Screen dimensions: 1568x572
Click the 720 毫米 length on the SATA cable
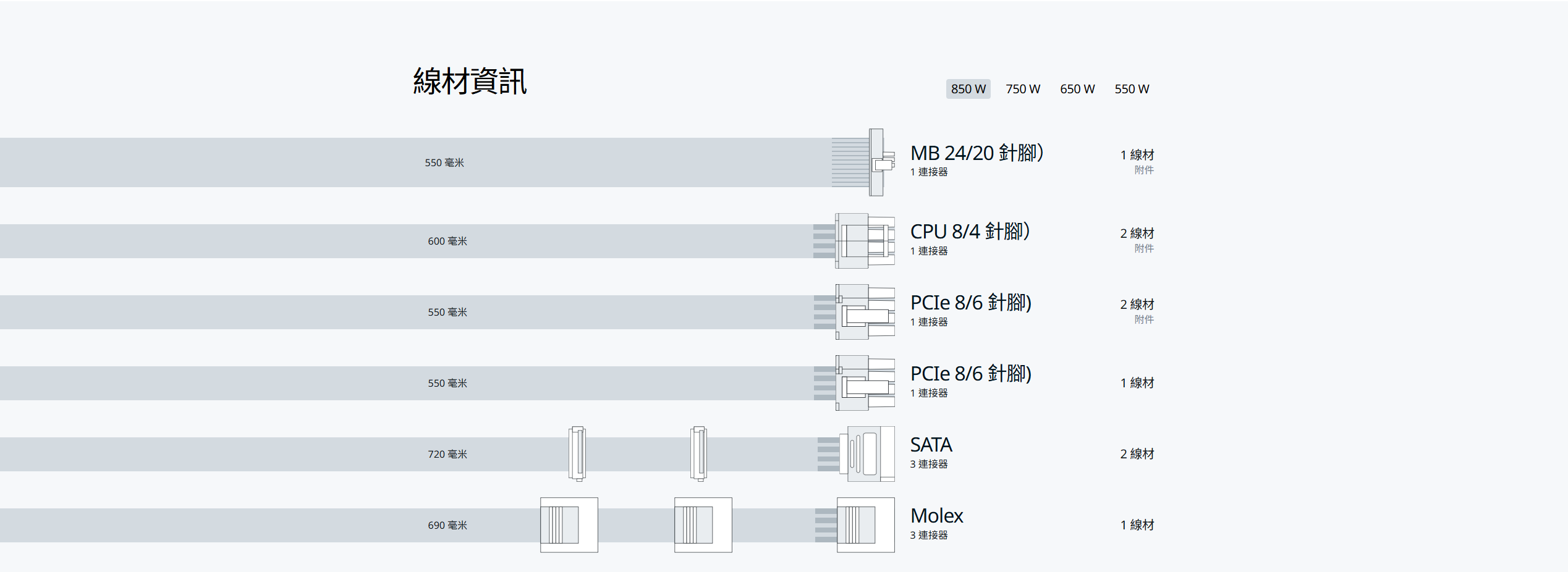(447, 454)
